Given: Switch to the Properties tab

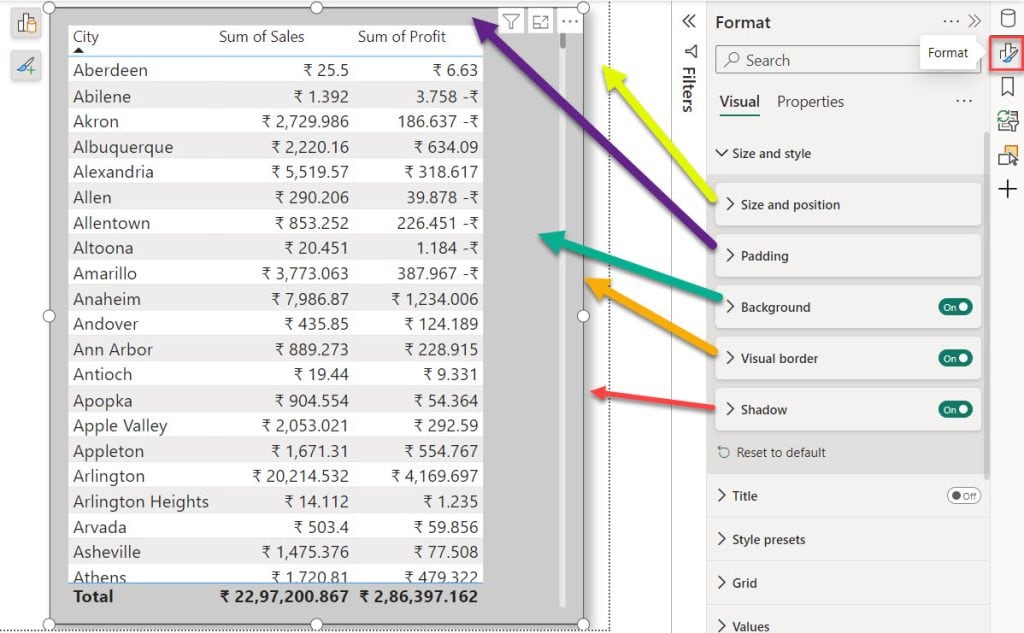Looking at the screenshot, I should coord(810,102).
